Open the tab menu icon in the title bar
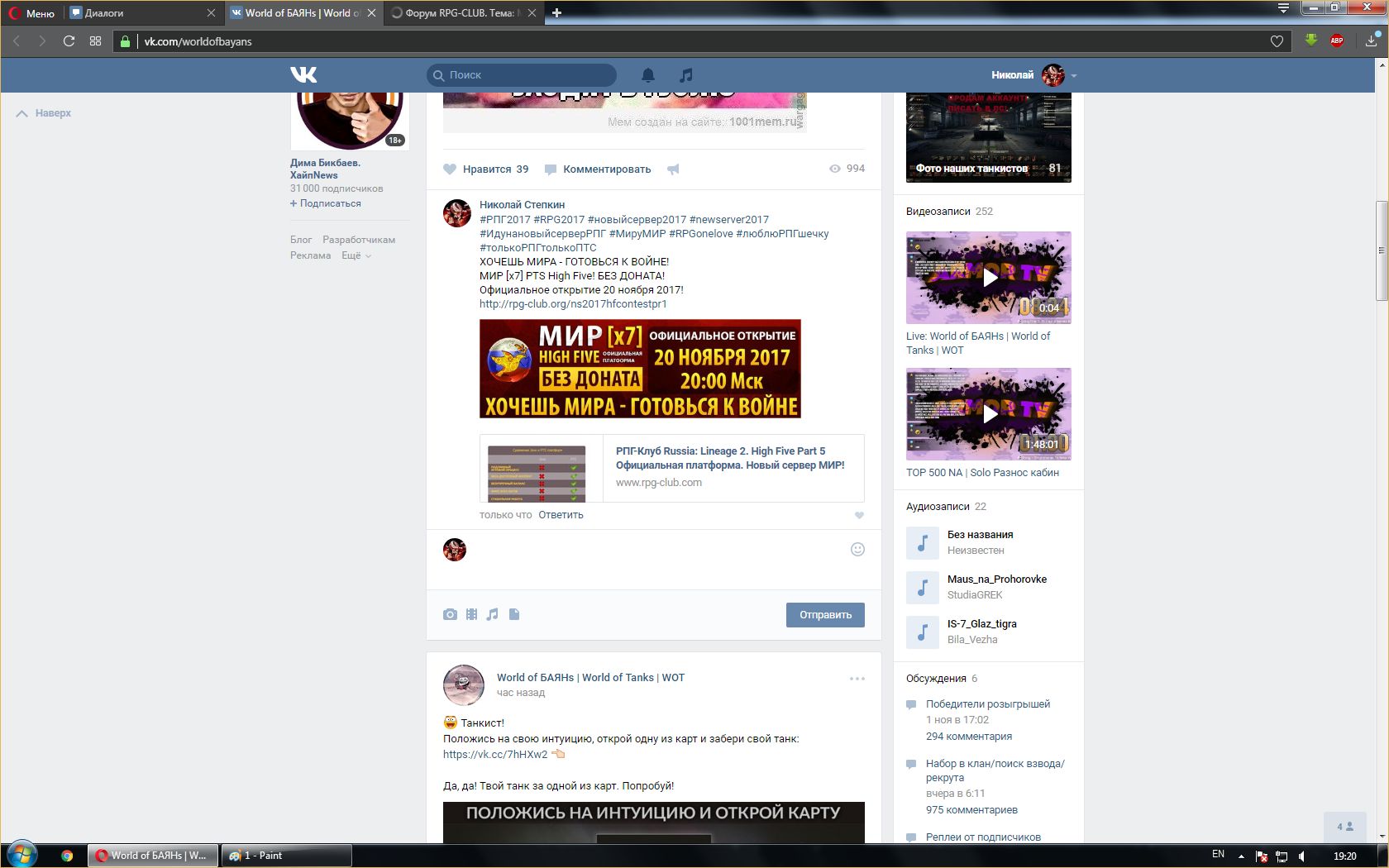The image size is (1389, 868). (1283, 8)
